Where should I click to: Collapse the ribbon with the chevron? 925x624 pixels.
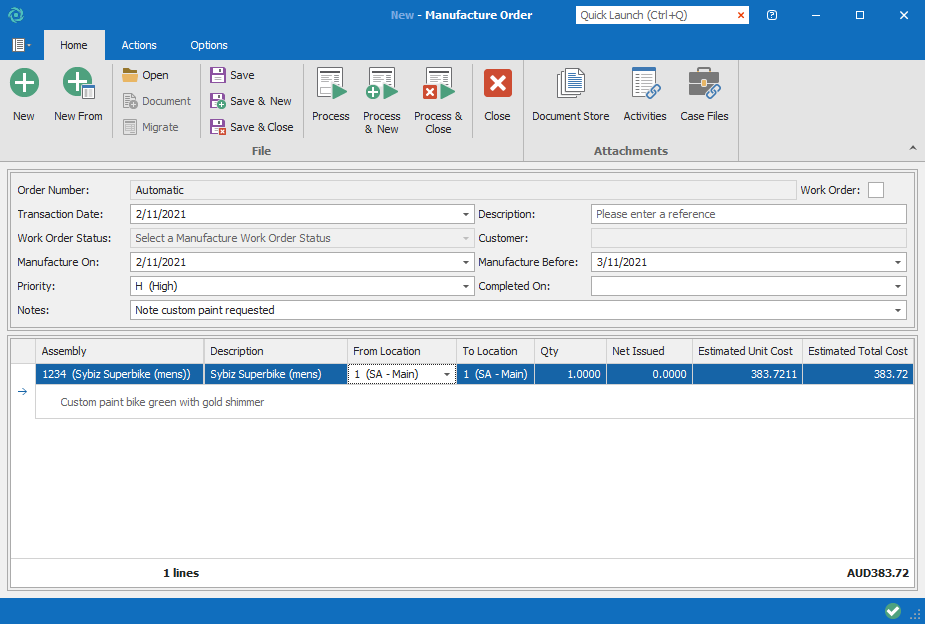pos(912,148)
